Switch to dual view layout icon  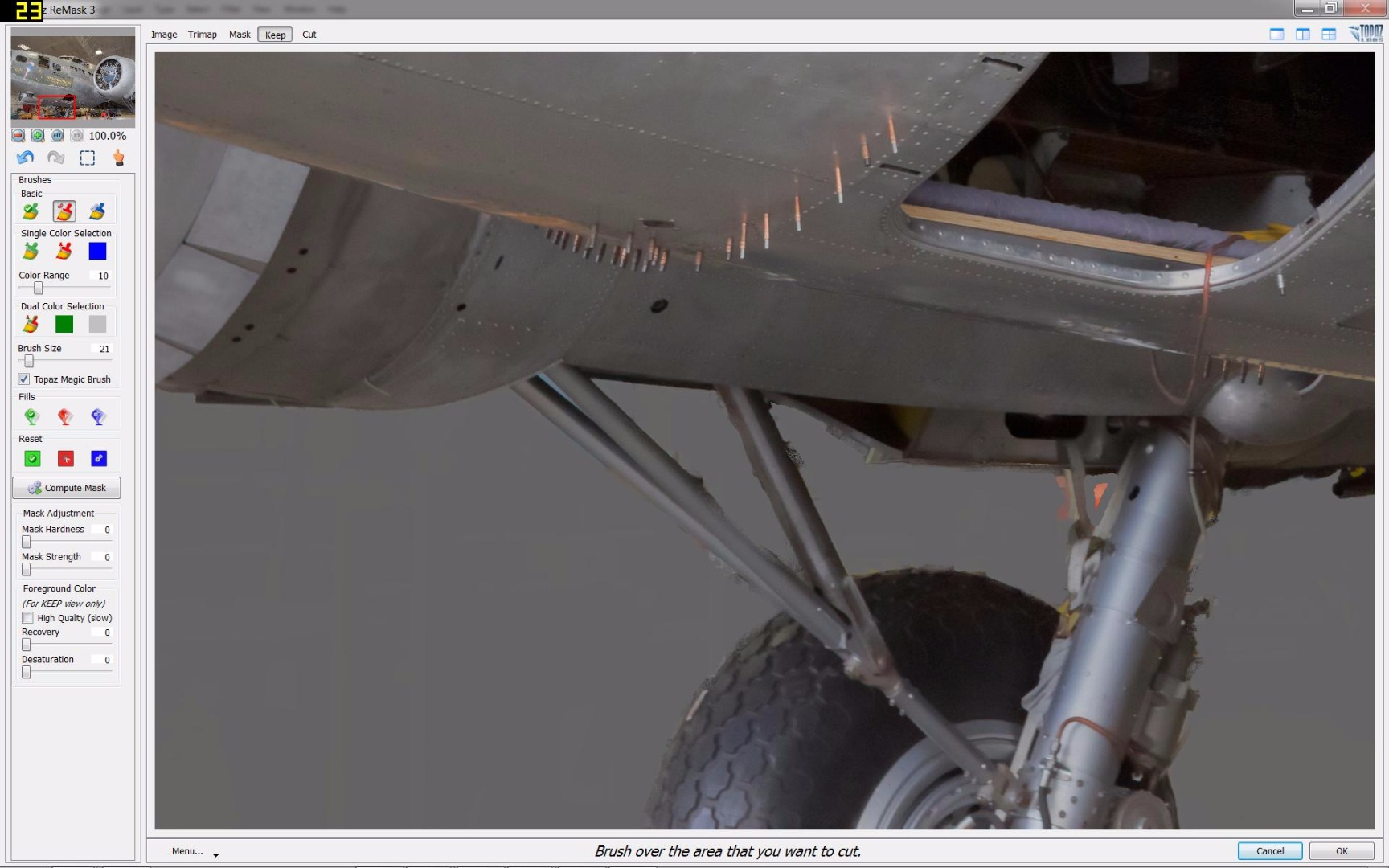pos(1303,34)
